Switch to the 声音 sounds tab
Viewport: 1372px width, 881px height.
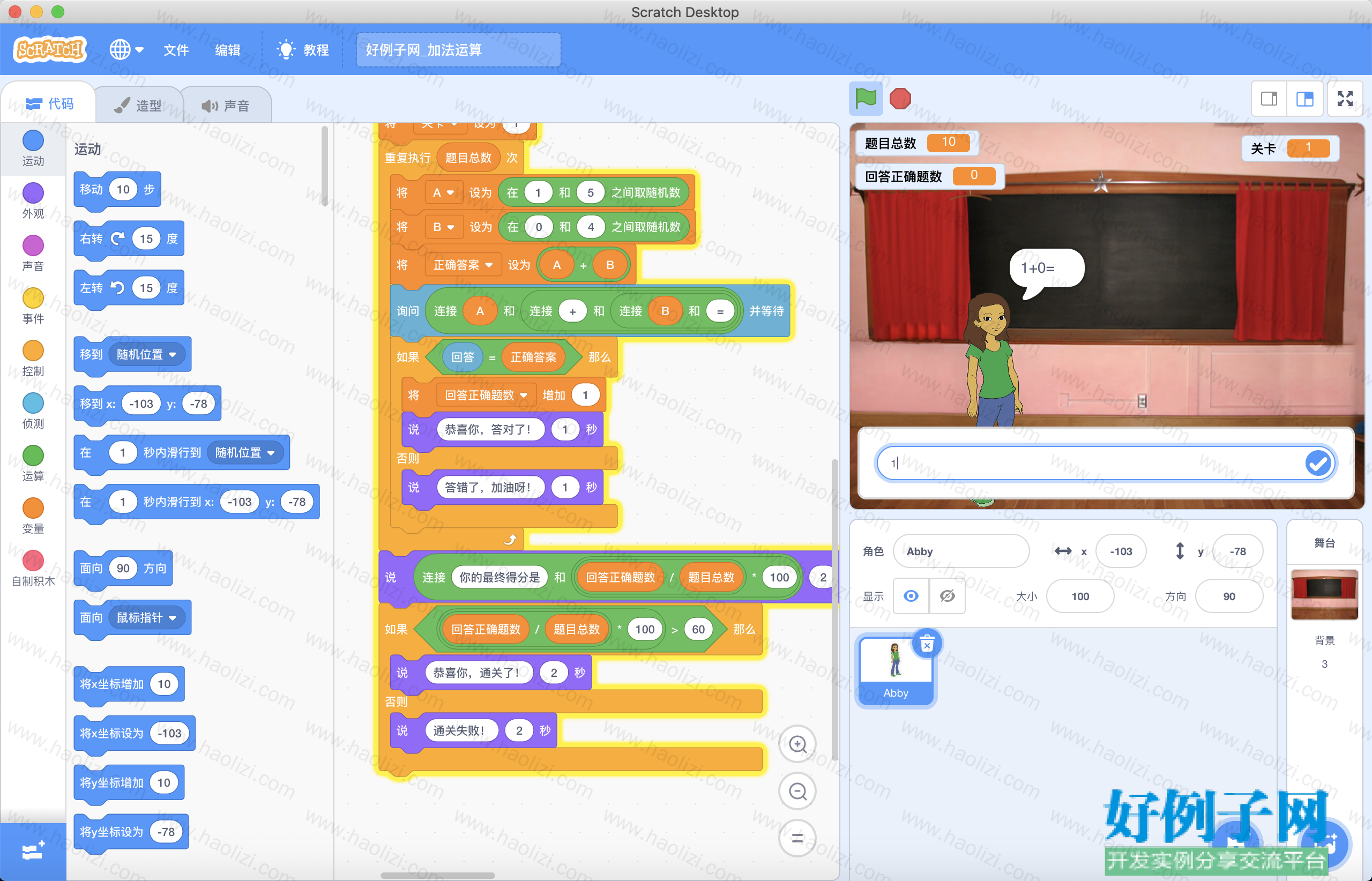[x=227, y=105]
